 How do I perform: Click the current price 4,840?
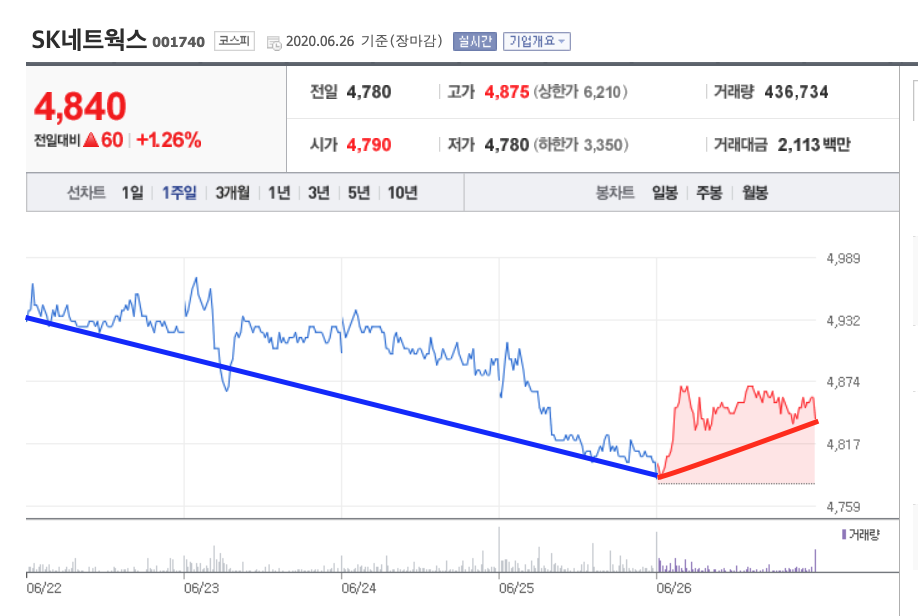pyautogui.click(x=80, y=106)
